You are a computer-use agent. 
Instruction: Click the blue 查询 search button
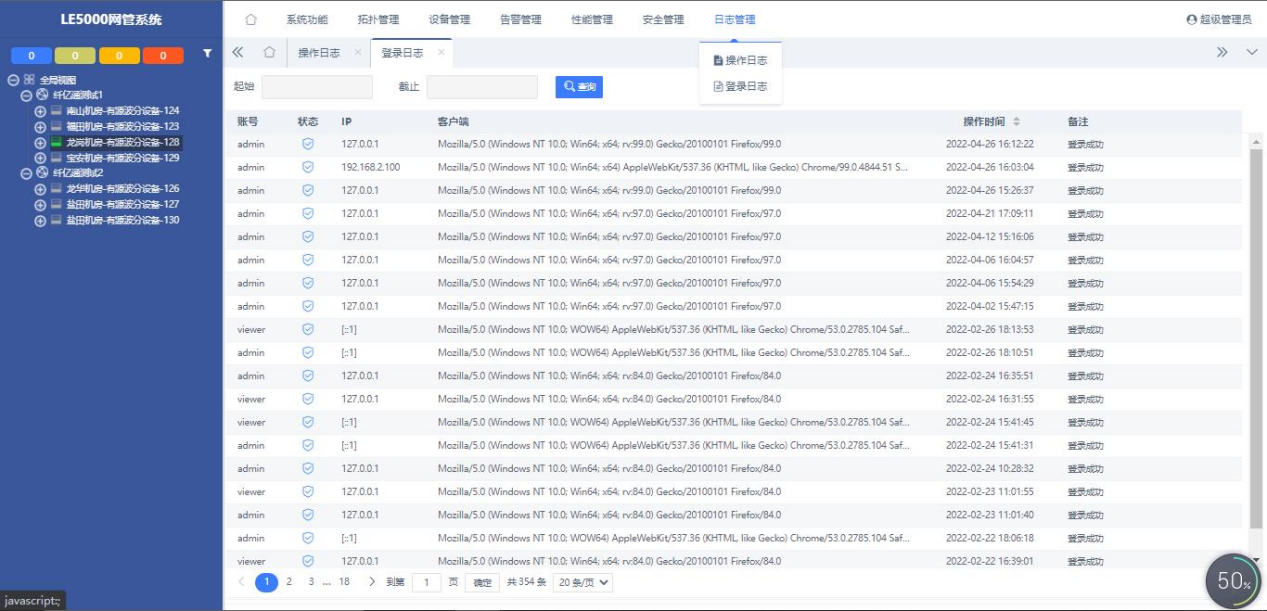pyautogui.click(x=579, y=87)
